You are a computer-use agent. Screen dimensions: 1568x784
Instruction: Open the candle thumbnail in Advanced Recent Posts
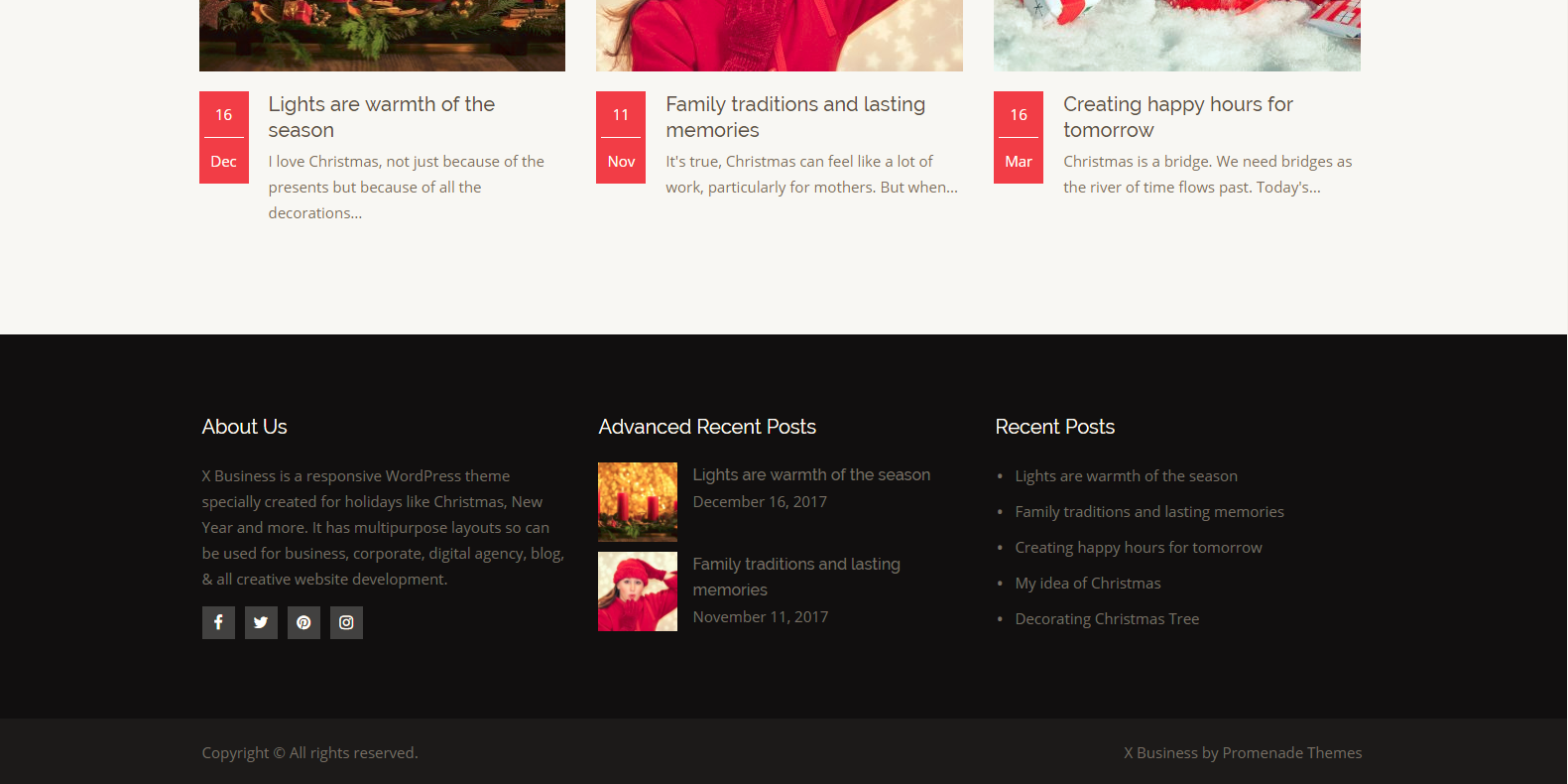(638, 501)
